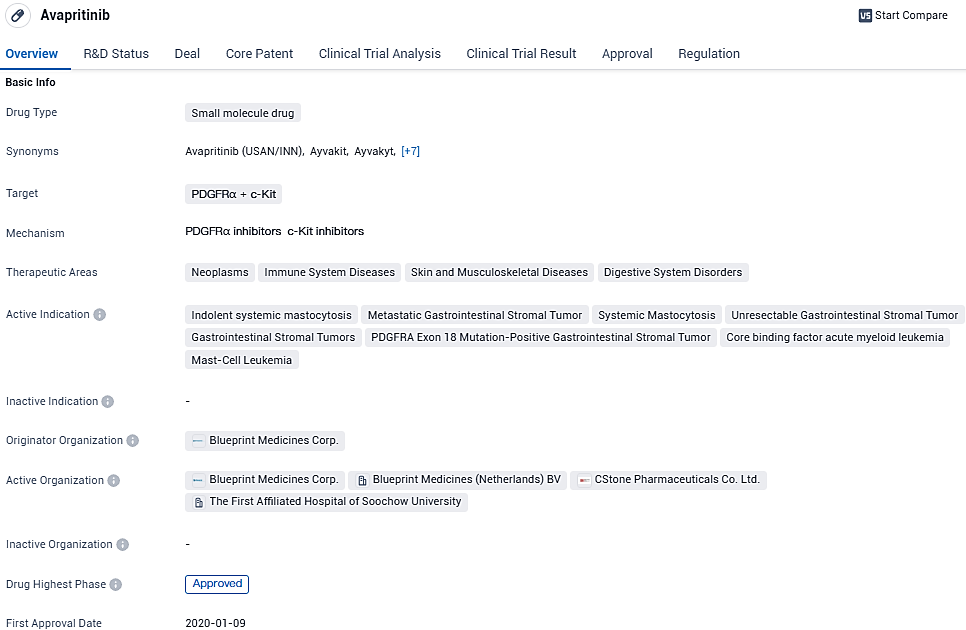Select the PDGFRα + c-Kit target tag

point(233,195)
